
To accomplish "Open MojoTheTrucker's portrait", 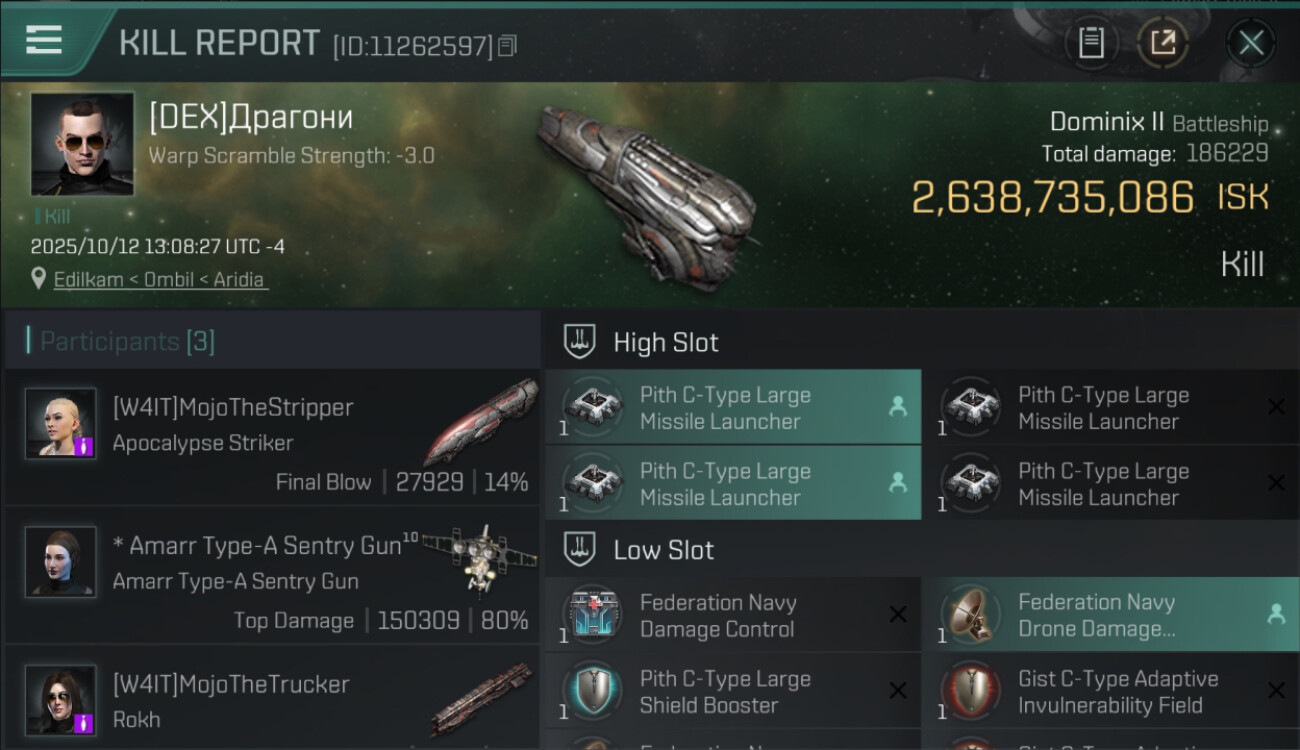I will (61, 699).
